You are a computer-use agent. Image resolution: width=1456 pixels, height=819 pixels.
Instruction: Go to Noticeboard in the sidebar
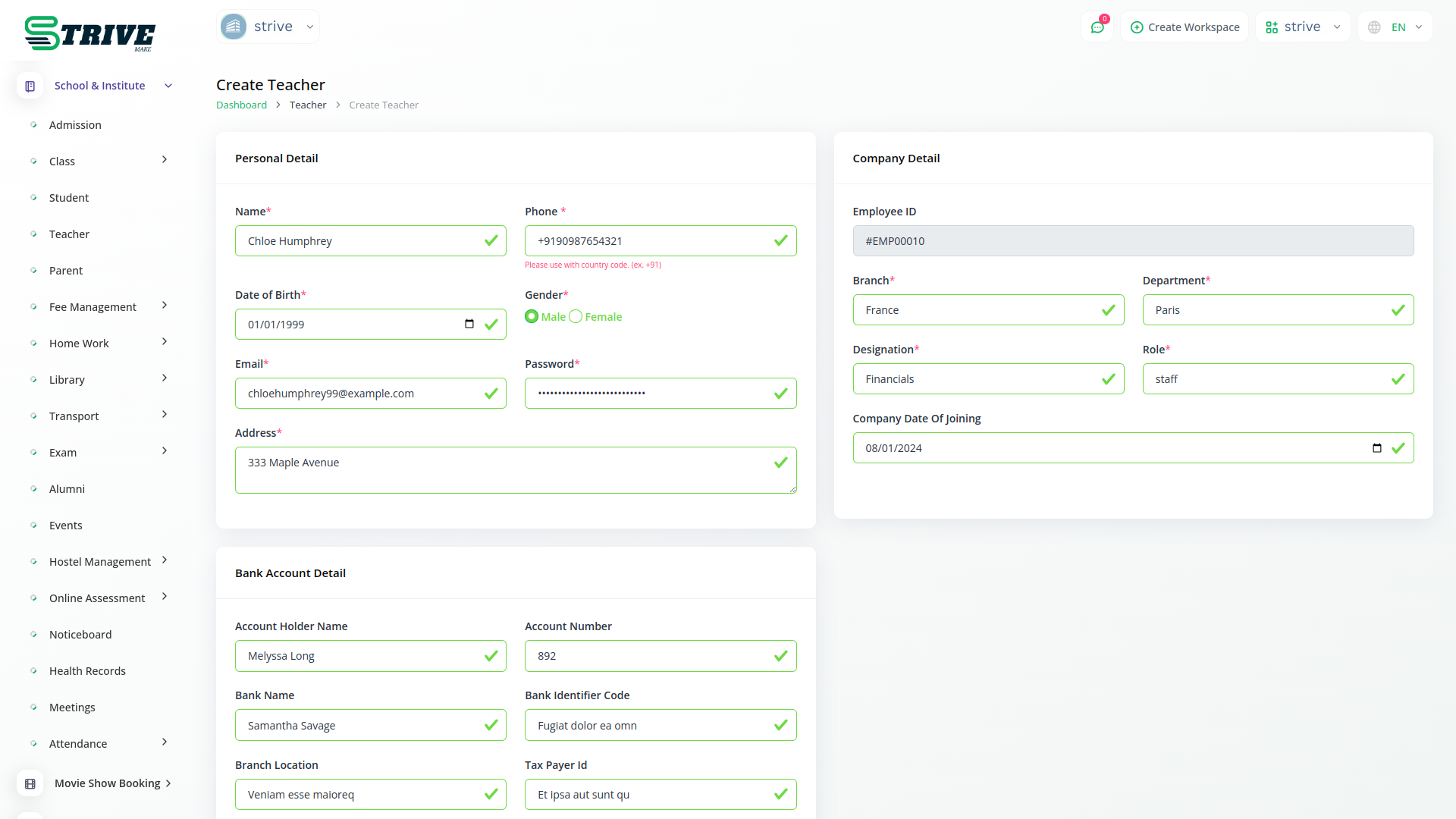coord(80,635)
